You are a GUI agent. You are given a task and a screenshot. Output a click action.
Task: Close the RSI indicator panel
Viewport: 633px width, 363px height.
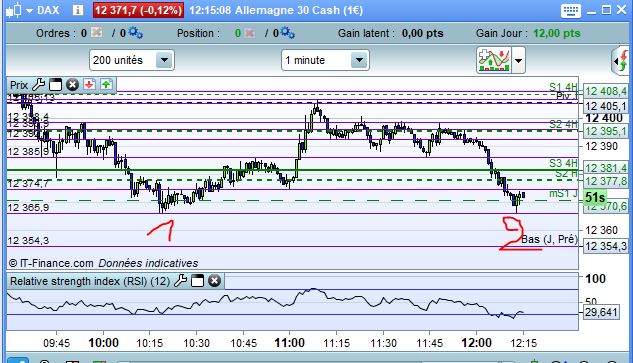click(x=214, y=281)
